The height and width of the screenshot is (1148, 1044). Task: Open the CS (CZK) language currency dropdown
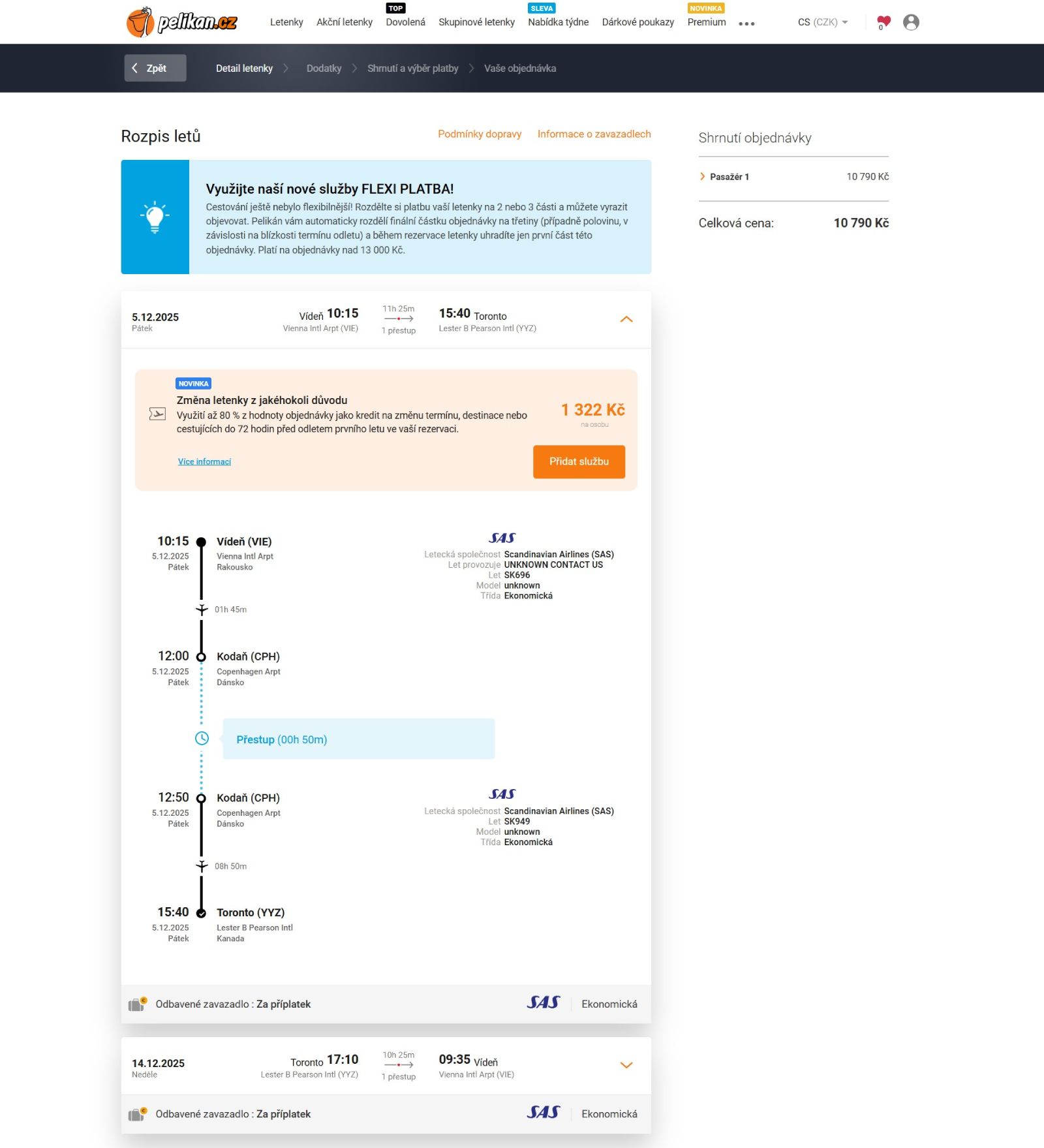[x=822, y=22]
